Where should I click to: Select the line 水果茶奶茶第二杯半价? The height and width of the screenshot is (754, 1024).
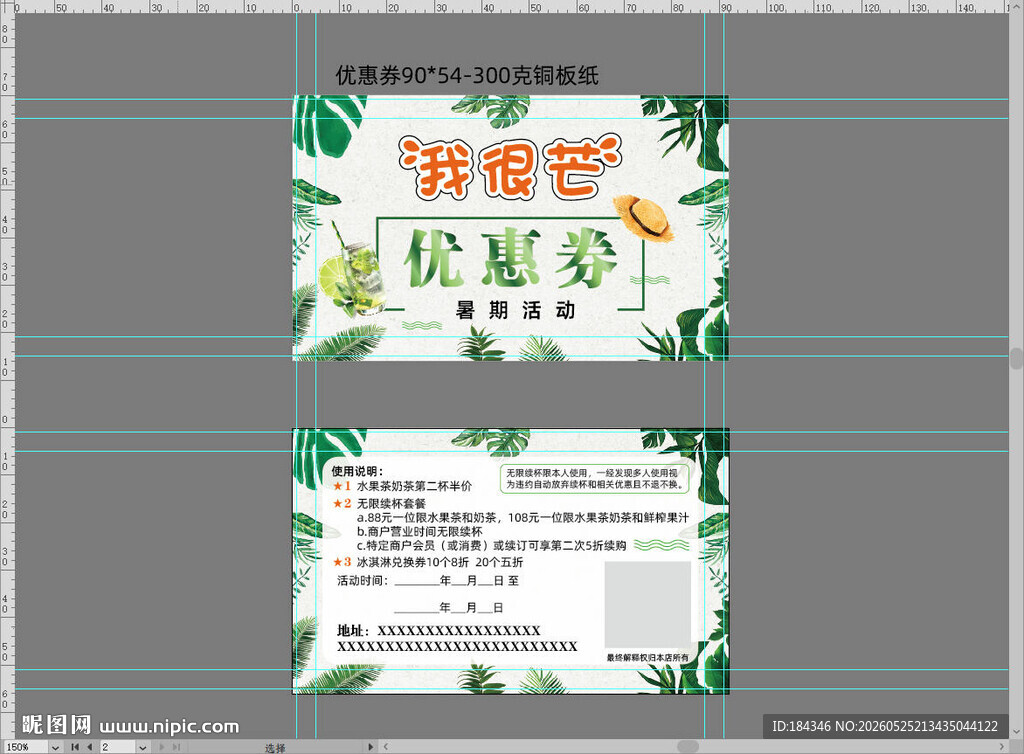[x=414, y=486]
